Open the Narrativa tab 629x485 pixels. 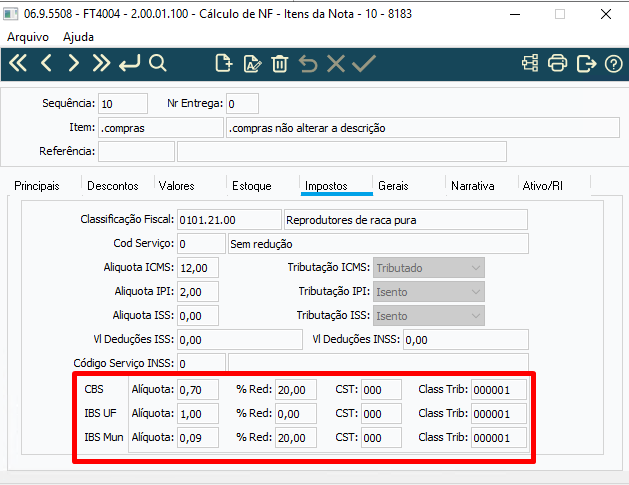473,186
